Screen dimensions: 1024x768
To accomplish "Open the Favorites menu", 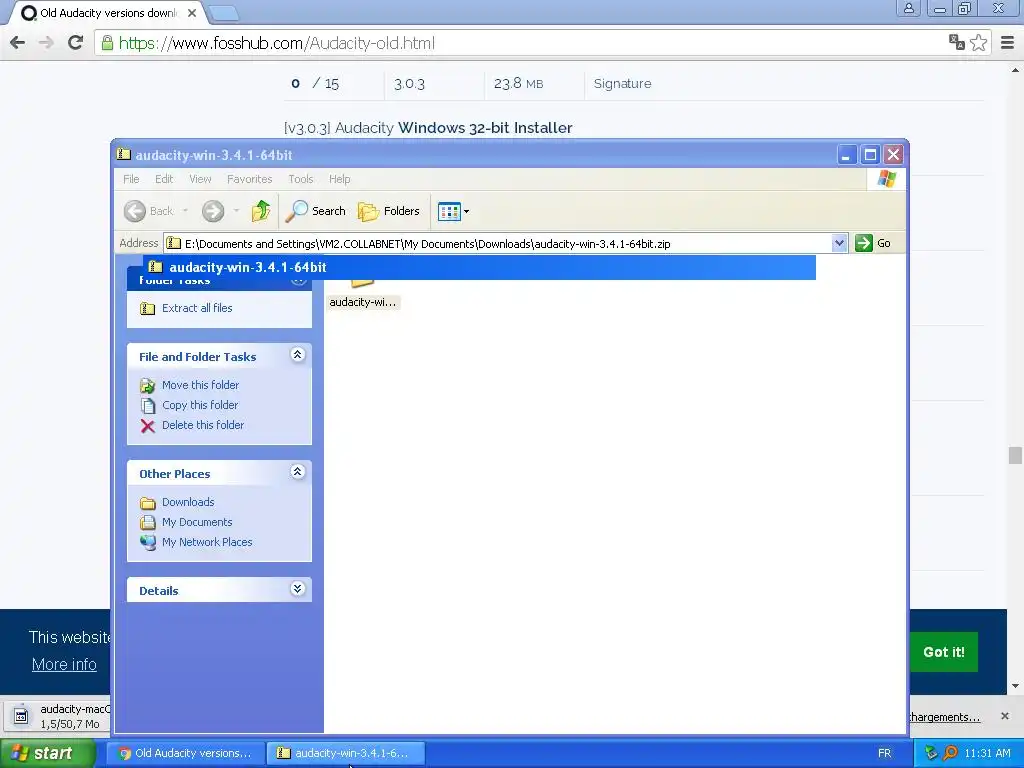I will coord(249,179).
